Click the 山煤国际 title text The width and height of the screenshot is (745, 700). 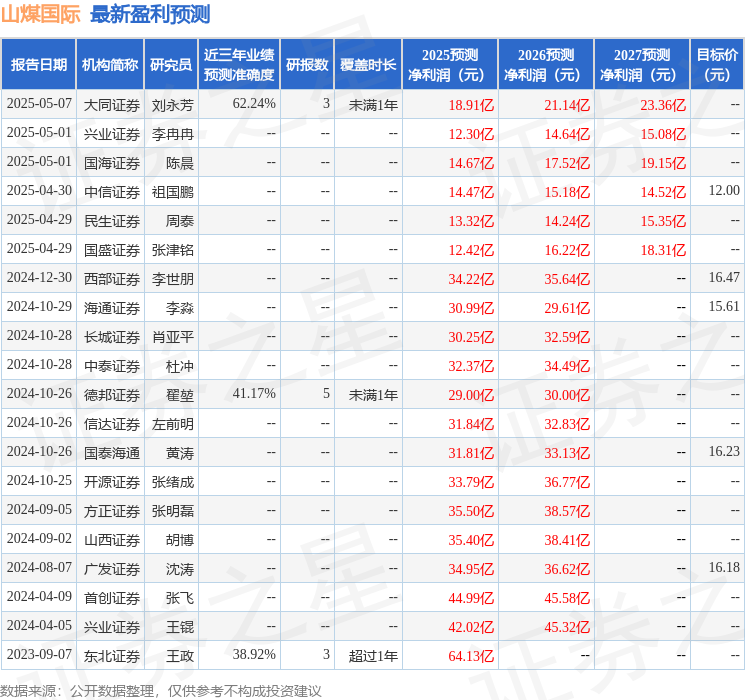click(41, 14)
